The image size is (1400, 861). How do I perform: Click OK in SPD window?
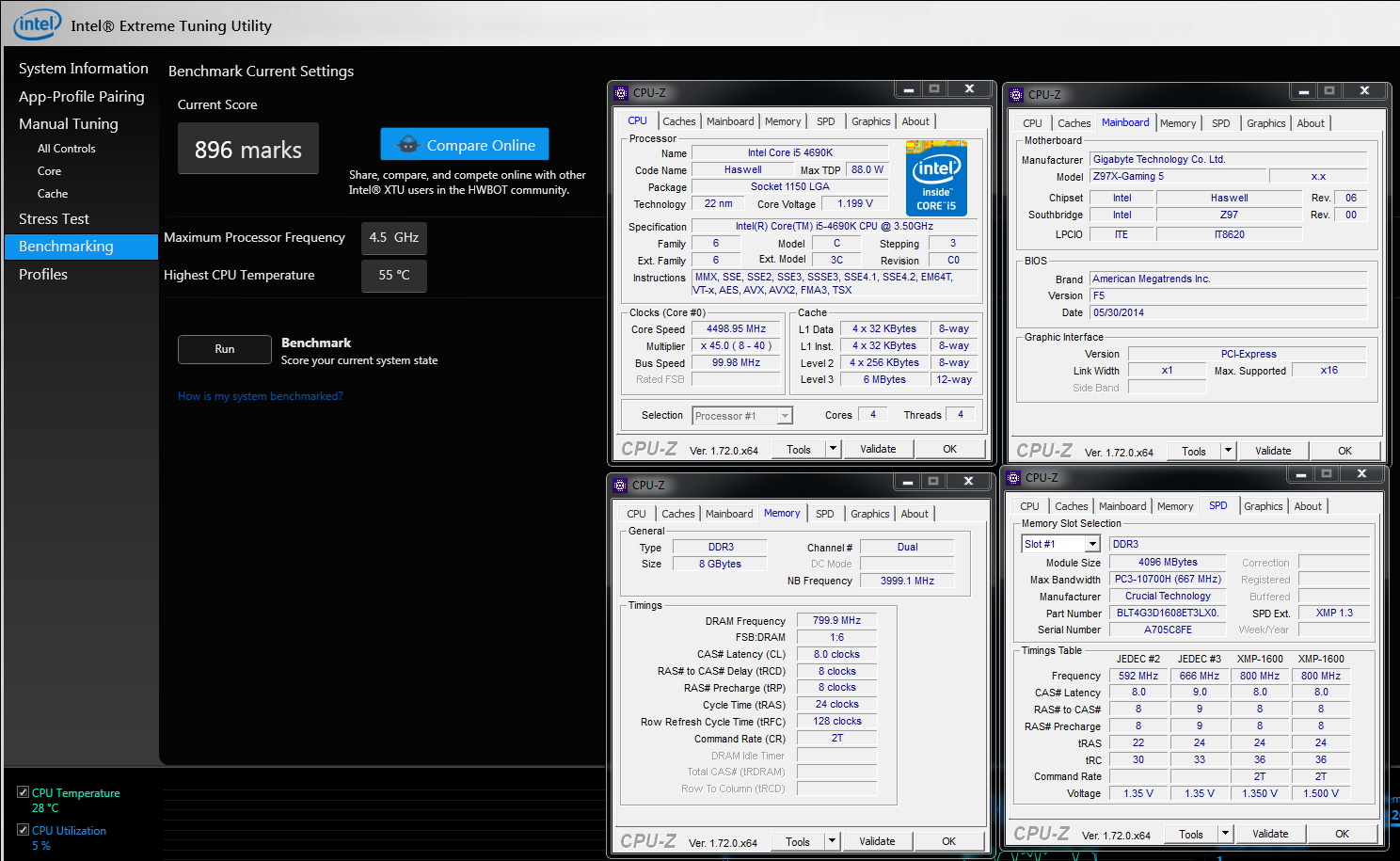click(x=1343, y=834)
